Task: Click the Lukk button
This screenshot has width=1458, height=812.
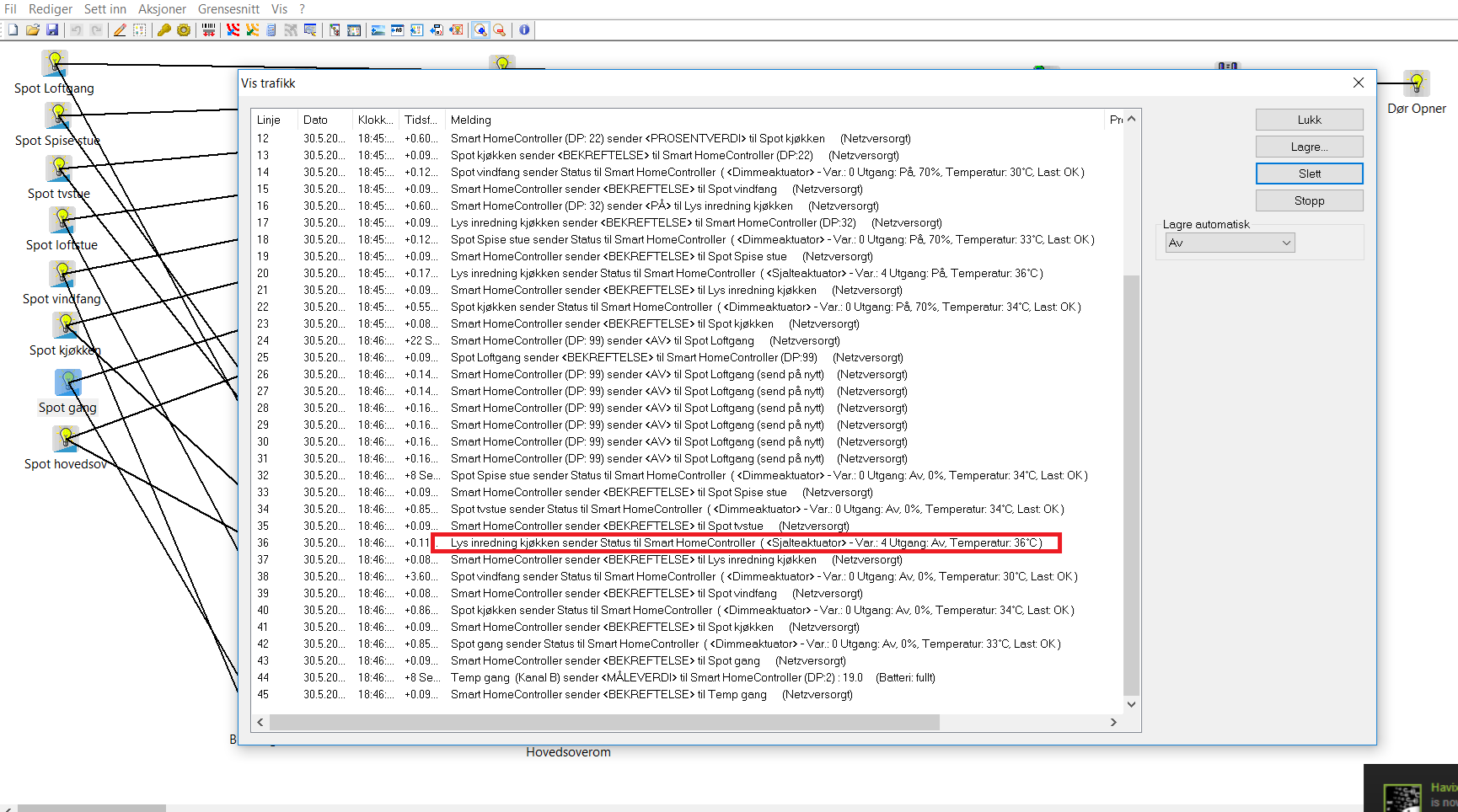Action: click(1309, 120)
